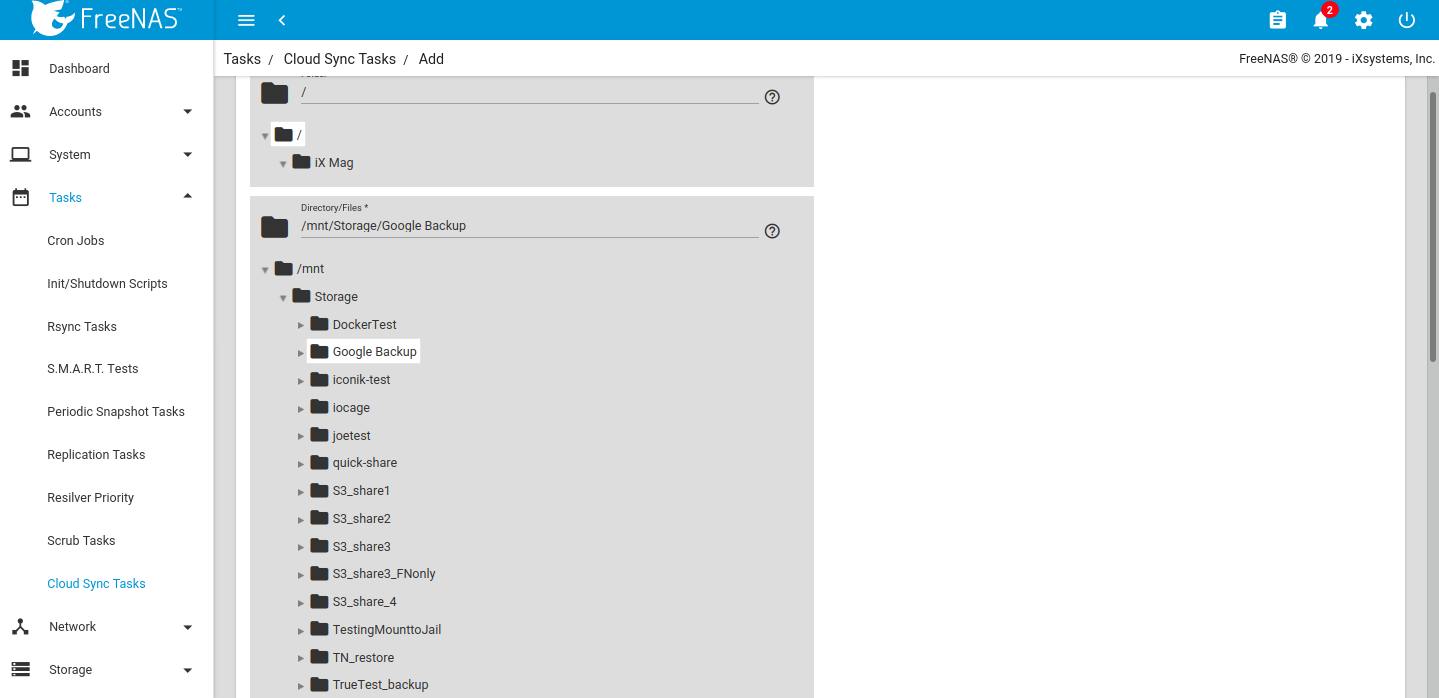Open the alerts notification bell
Screen dimensions: 1439x698
(1321, 20)
